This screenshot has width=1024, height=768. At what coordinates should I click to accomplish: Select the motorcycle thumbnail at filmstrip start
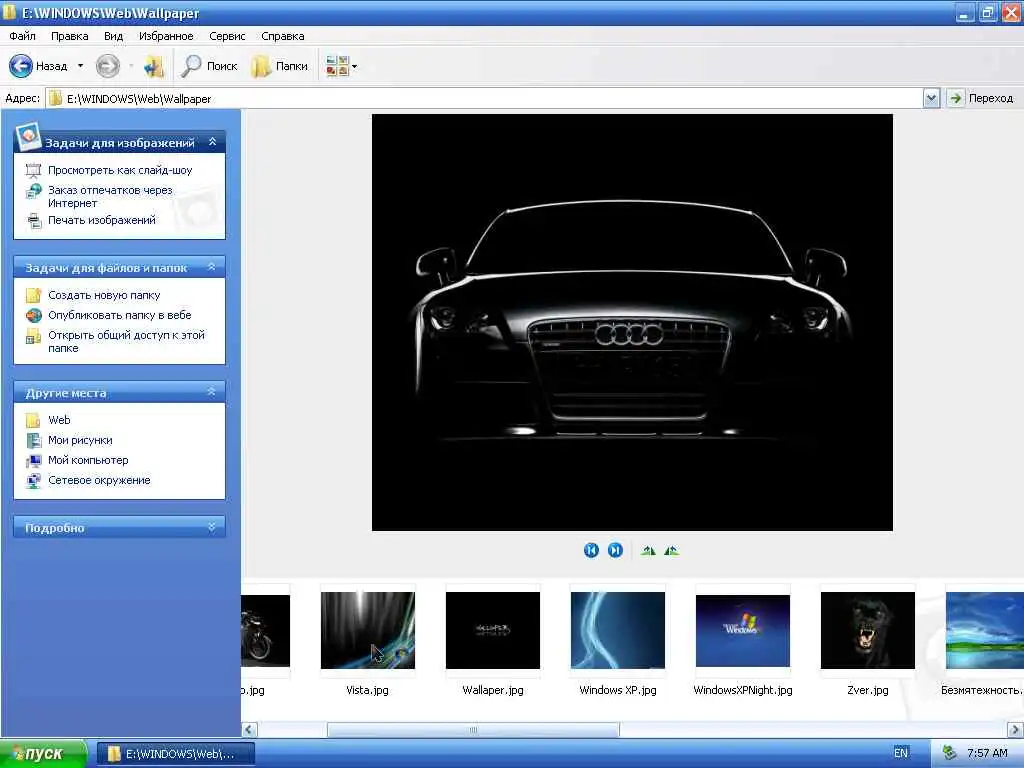[265, 630]
